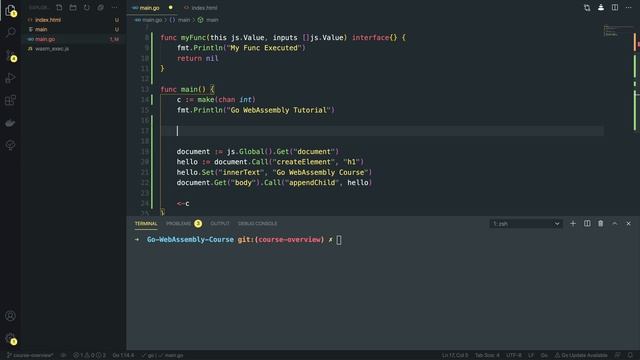Open errors and warnings count in status bar
The image size is (640, 360).
[89, 355]
